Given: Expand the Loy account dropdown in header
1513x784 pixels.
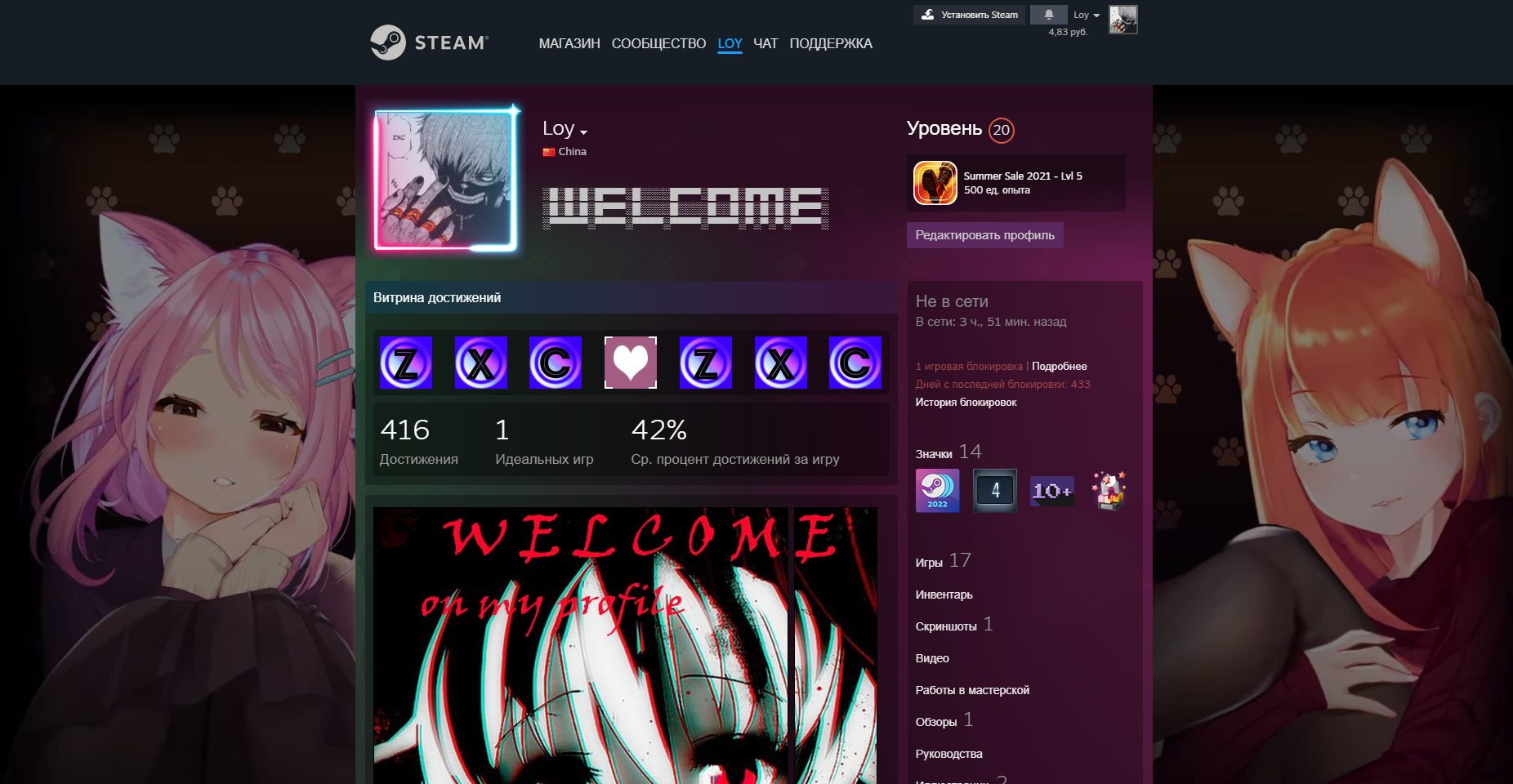Looking at the screenshot, I should [1087, 15].
